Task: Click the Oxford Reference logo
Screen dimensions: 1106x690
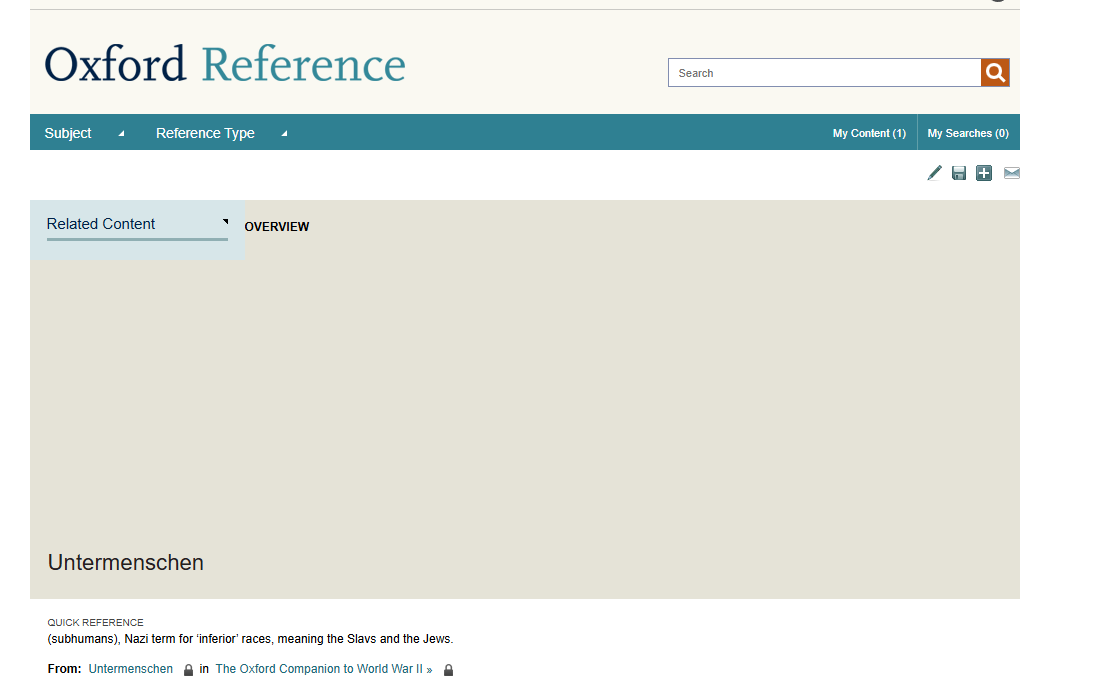Action: (225, 64)
